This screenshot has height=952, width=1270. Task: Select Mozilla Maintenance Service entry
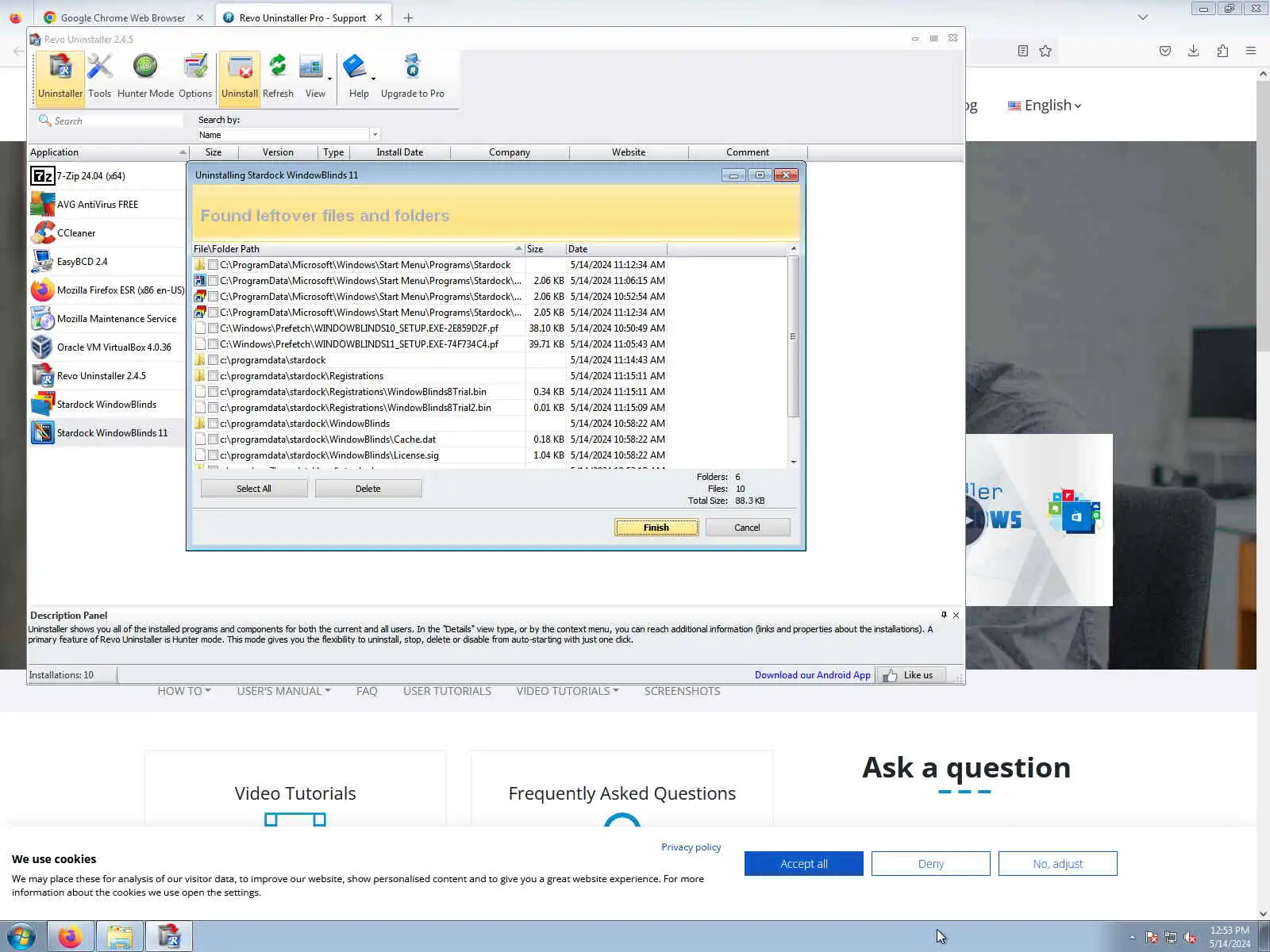click(106, 319)
